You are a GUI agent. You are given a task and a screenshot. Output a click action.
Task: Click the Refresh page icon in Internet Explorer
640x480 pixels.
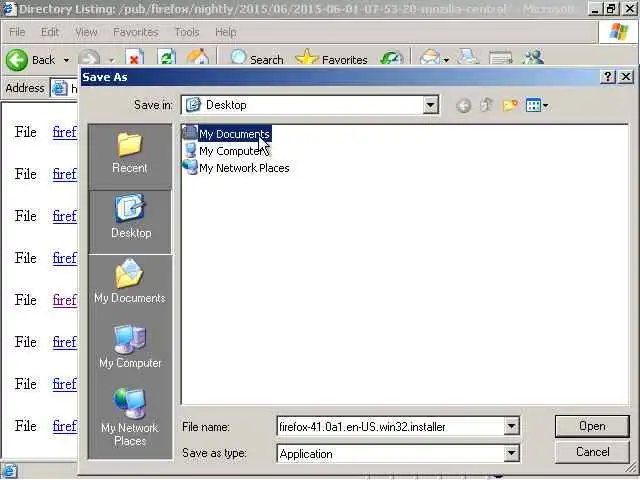click(166, 58)
